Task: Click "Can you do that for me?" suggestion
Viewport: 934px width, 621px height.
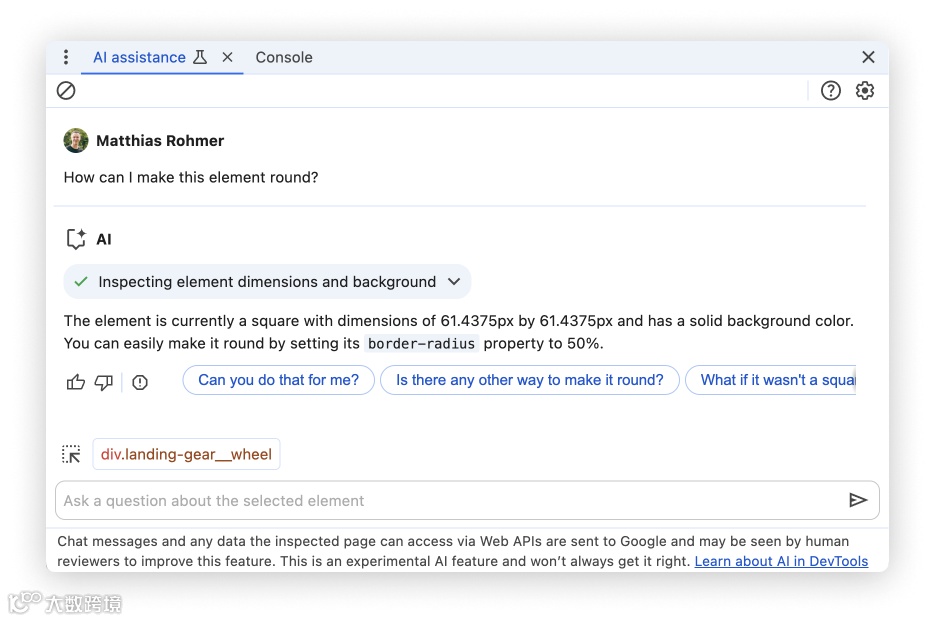Action: click(x=278, y=380)
